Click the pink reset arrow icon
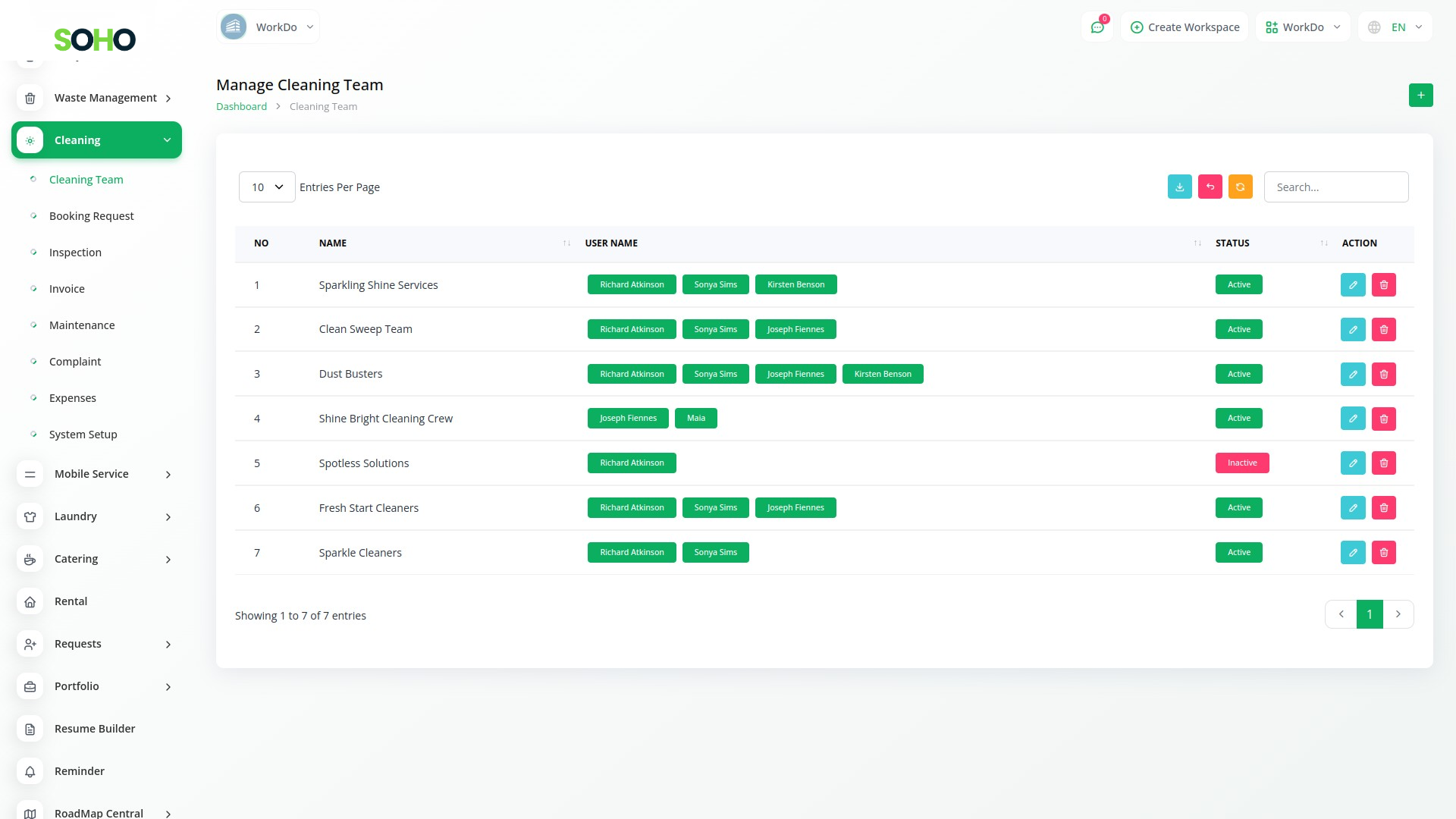 (1210, 187)
